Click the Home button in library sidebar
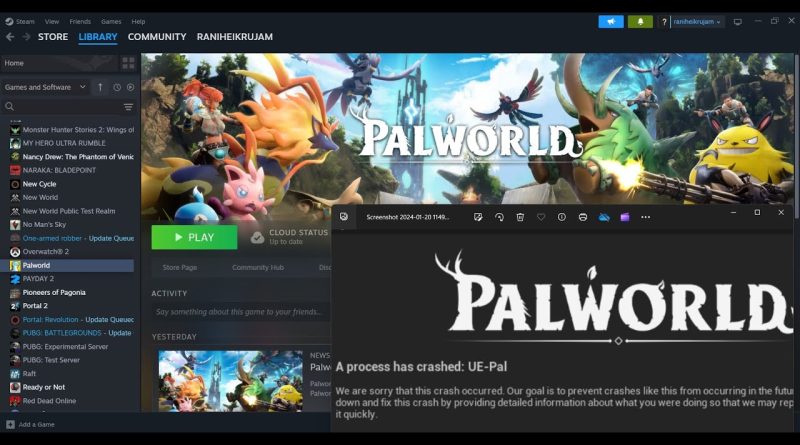Viewport: 800px width, 445px height. pyautogui.click(x=58, y=63)
